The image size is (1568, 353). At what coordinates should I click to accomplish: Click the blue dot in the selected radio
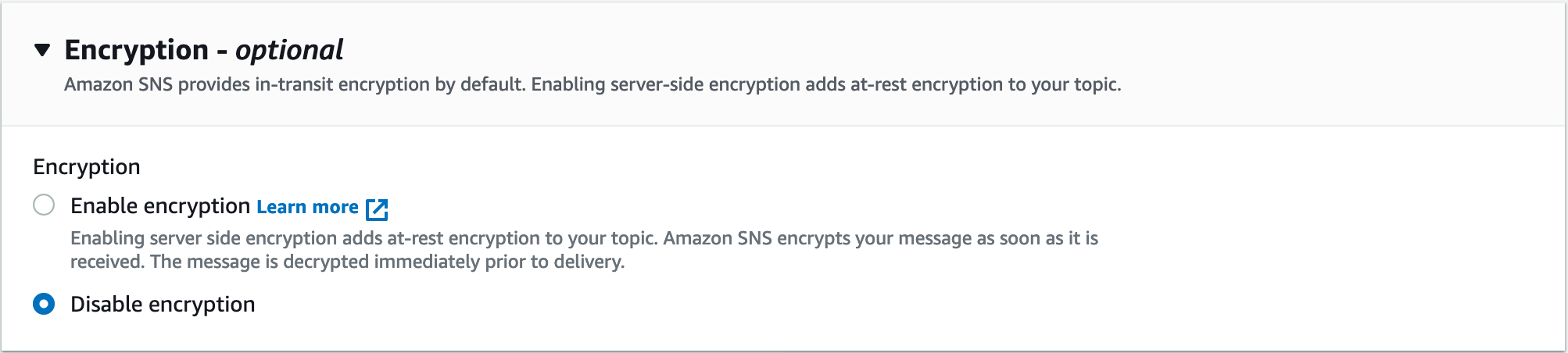coord(44,304)
